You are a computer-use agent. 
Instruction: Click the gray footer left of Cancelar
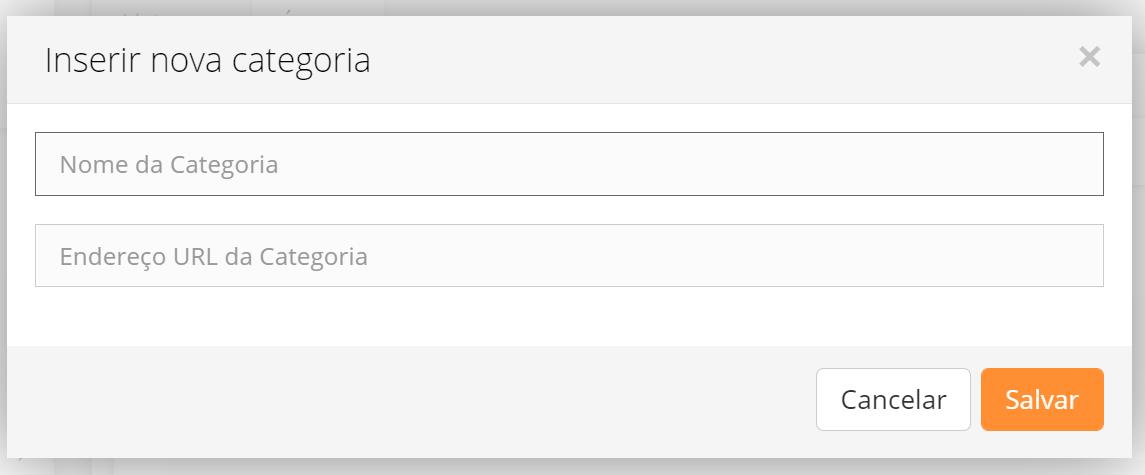(400, 400)
